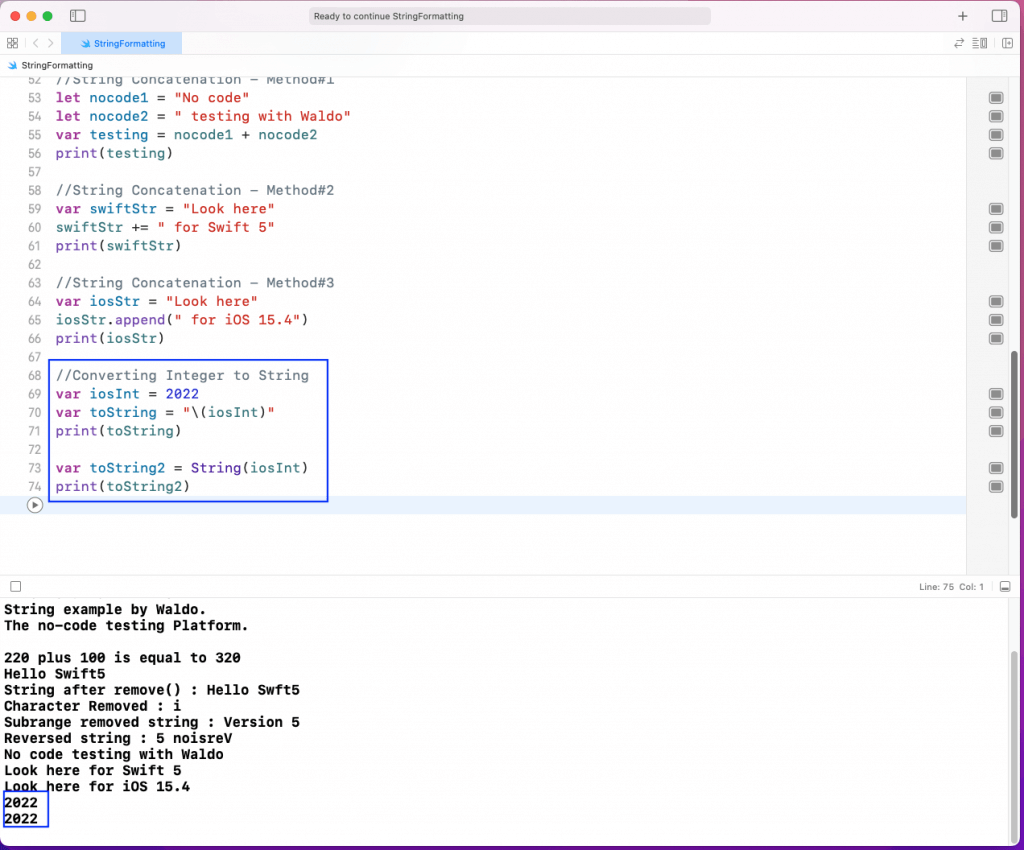Click the code review arrows icon

click(960, 43)
